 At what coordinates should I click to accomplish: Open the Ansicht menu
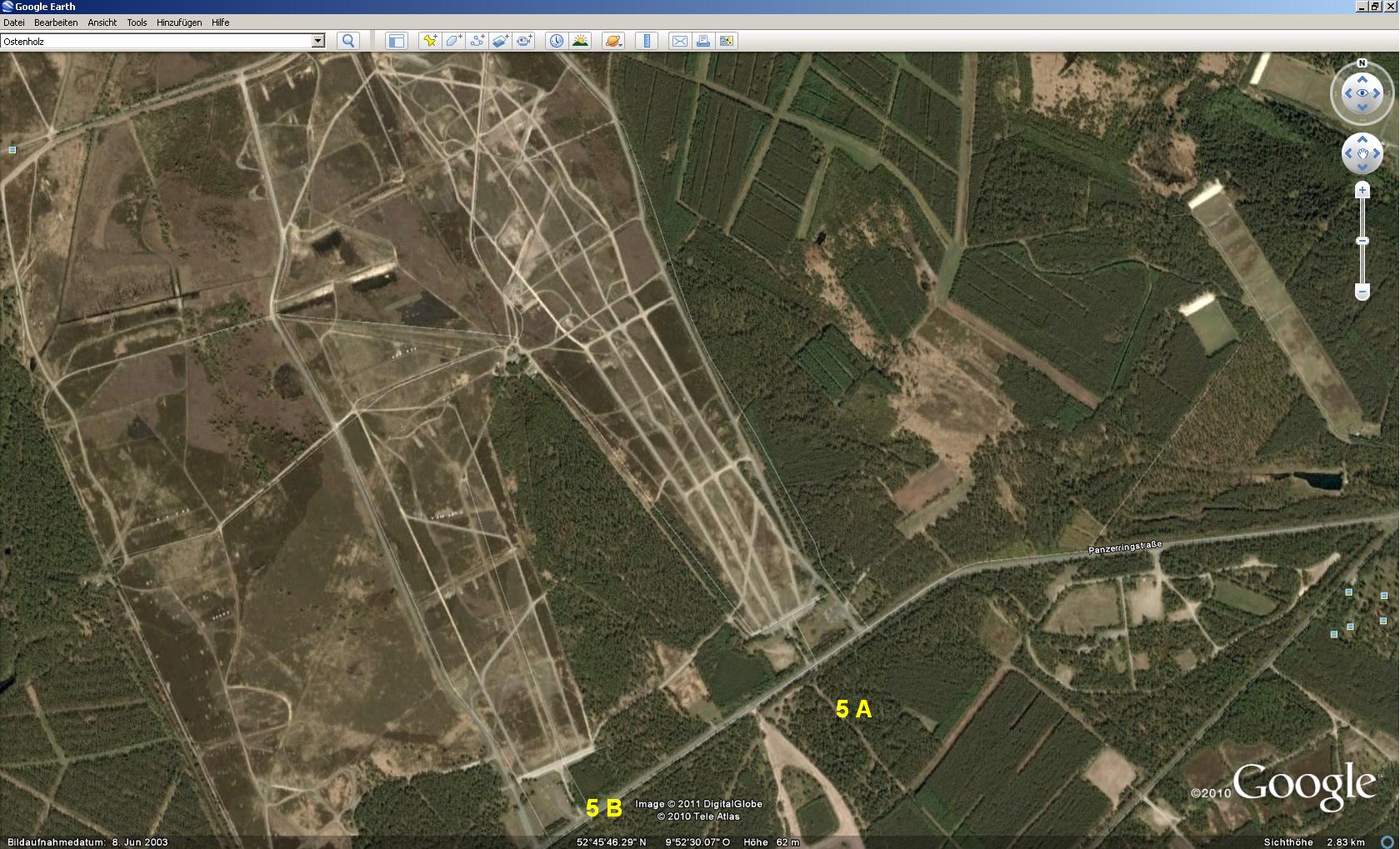pos(102,22)
